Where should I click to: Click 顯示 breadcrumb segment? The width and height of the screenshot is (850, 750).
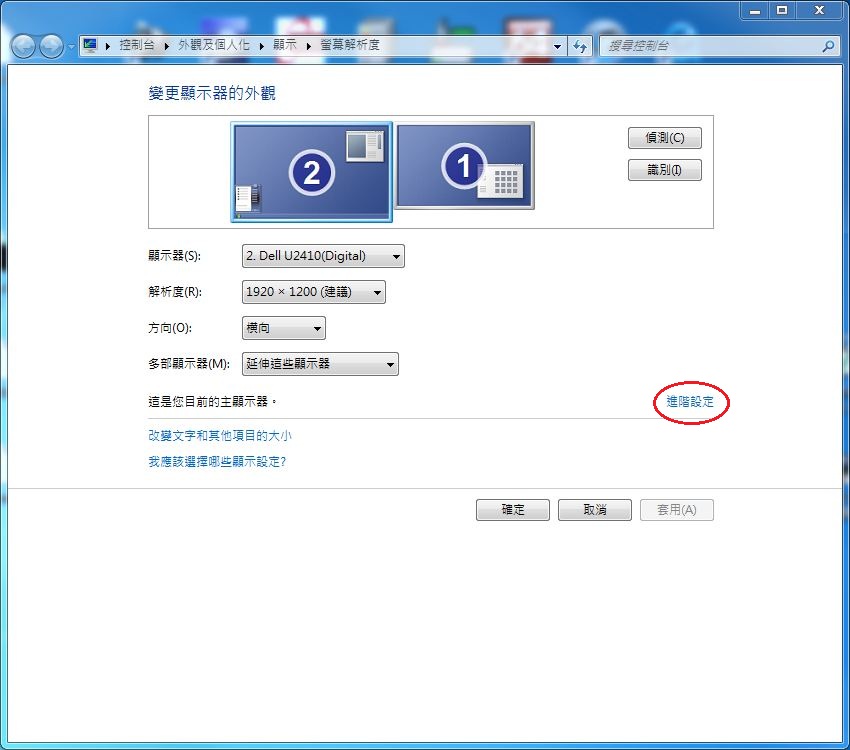pos(285,45)
